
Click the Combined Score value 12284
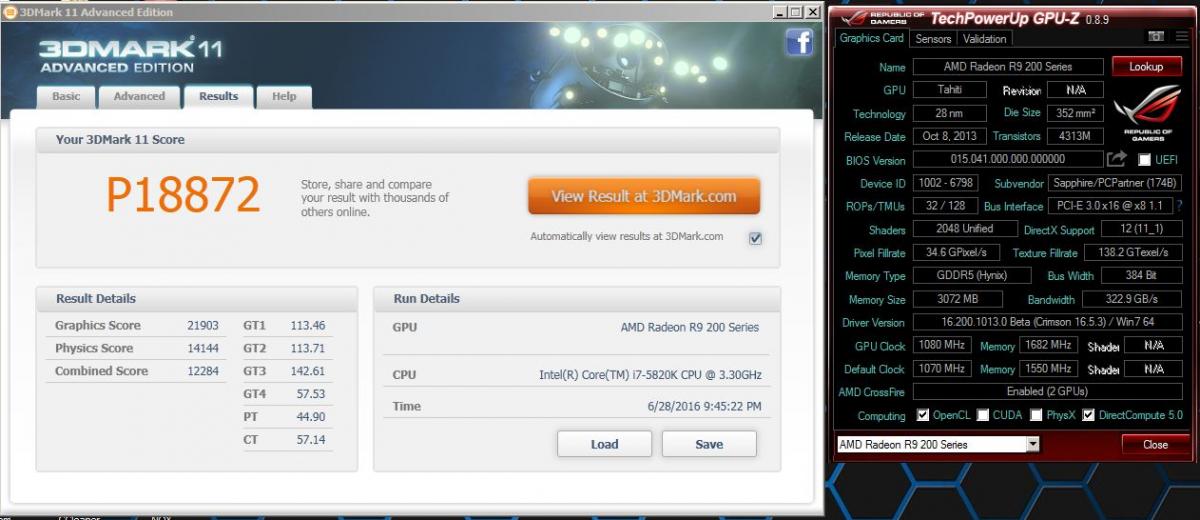click(203, 371)
